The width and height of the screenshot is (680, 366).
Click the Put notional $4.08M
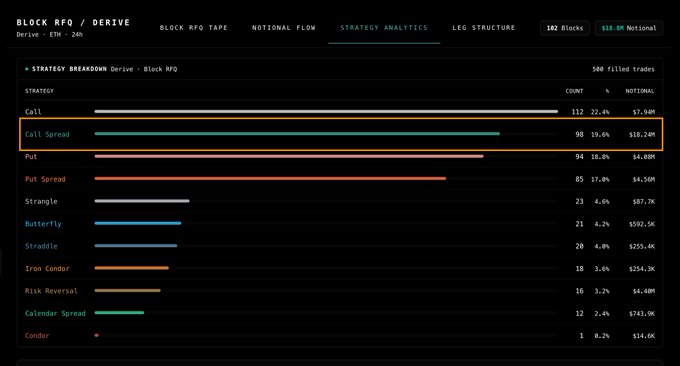pos(644,157)
